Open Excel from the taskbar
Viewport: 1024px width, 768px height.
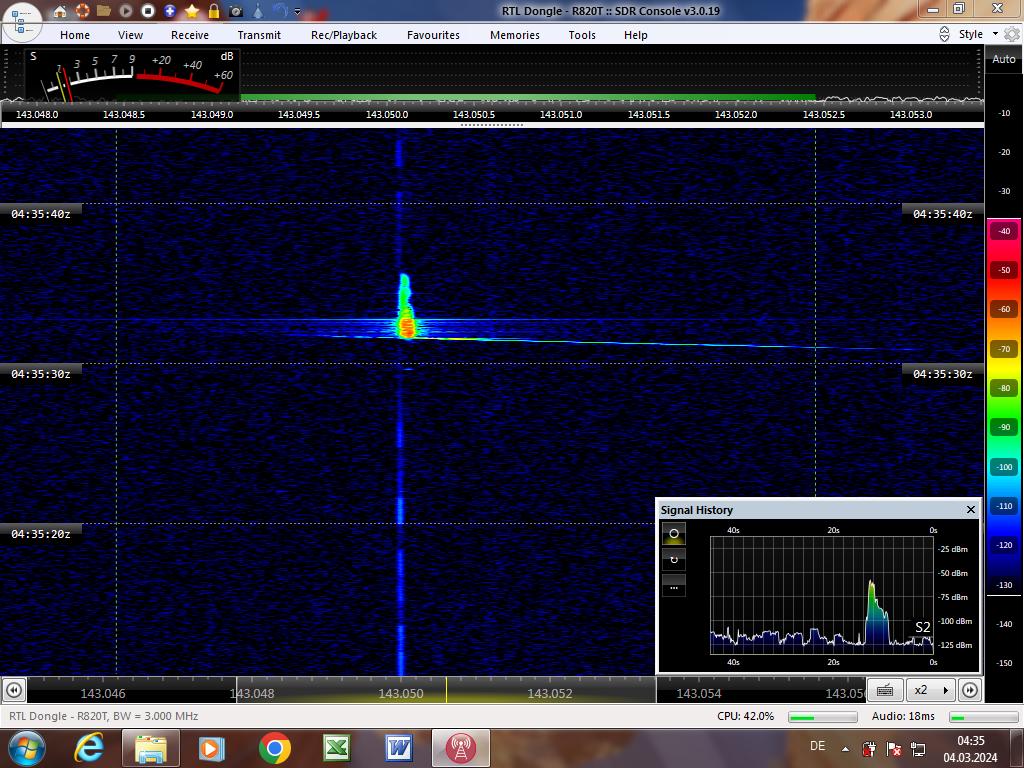point(336,748)
